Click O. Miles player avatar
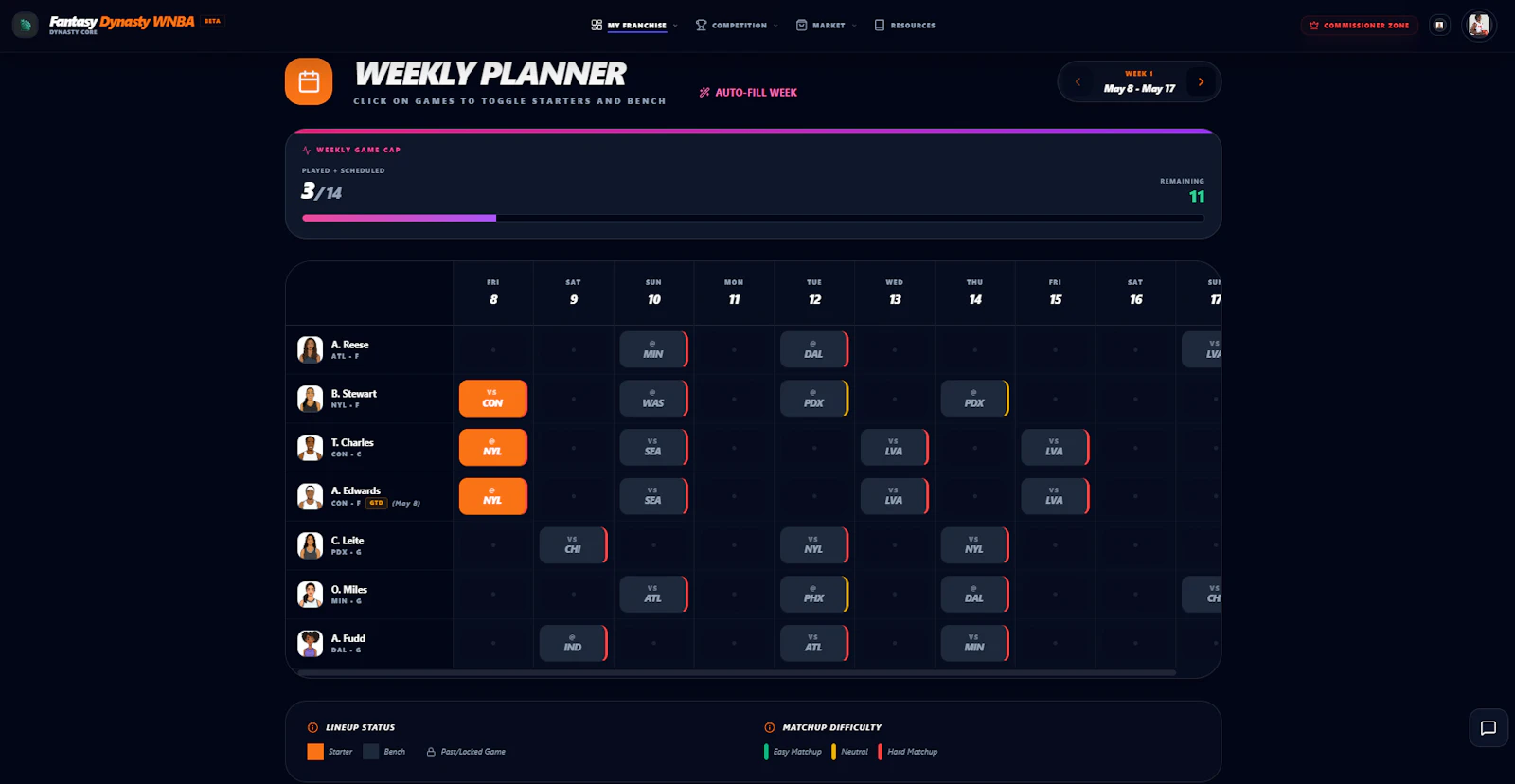The height and width of the screenshot is (784, 1515). pyautogui.click(x=310, y=594)
